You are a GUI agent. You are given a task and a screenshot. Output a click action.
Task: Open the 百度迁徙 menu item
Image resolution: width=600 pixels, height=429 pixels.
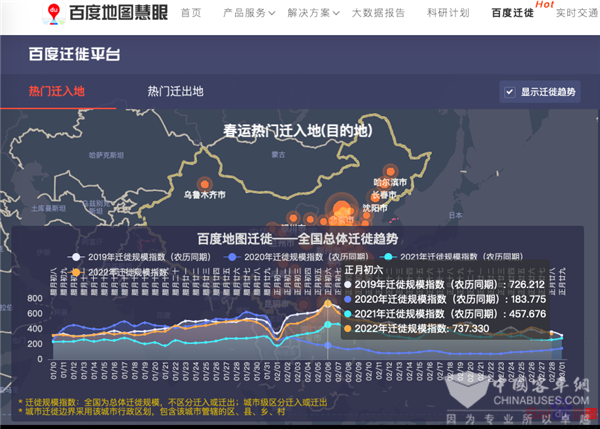click(x=512, y=13)
